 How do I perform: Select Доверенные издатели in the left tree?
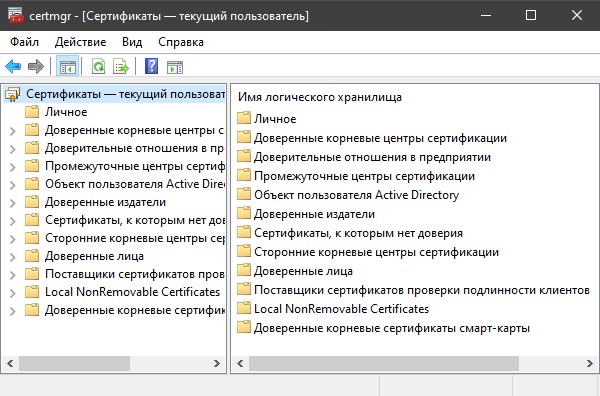(105, 202)
